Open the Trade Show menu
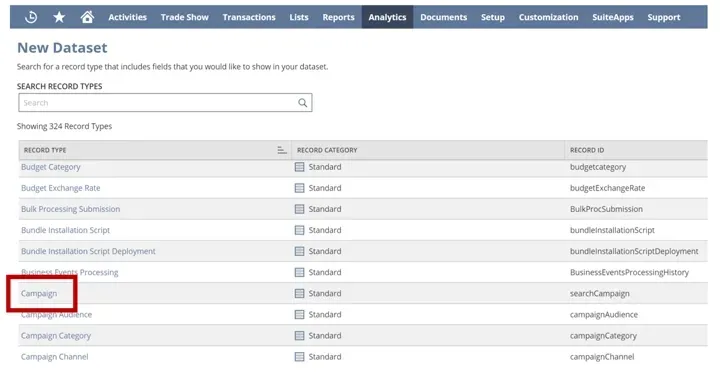720x375 pixels. [x=185, y=17]
